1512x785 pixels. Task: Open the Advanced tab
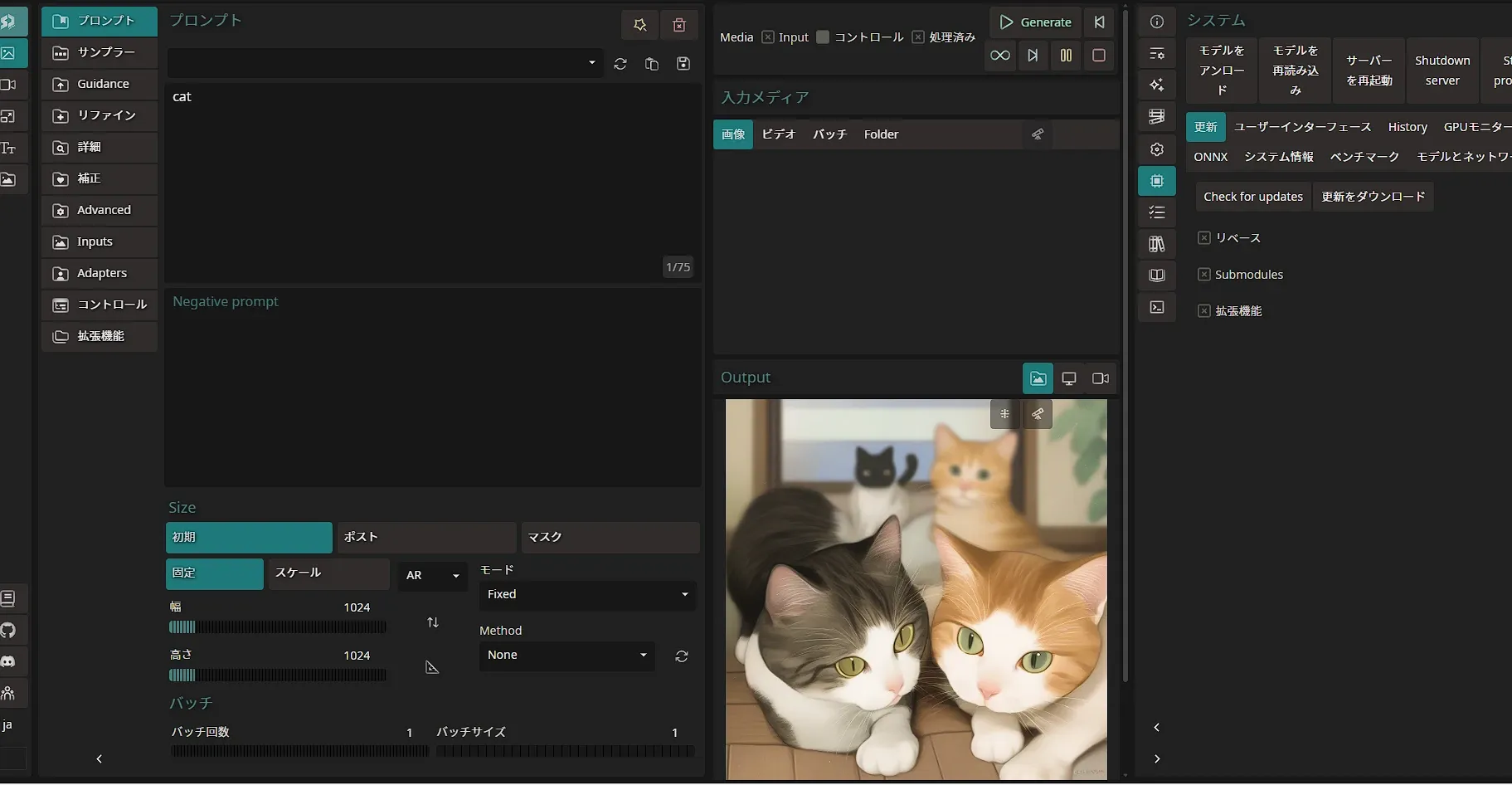(100, 210)
